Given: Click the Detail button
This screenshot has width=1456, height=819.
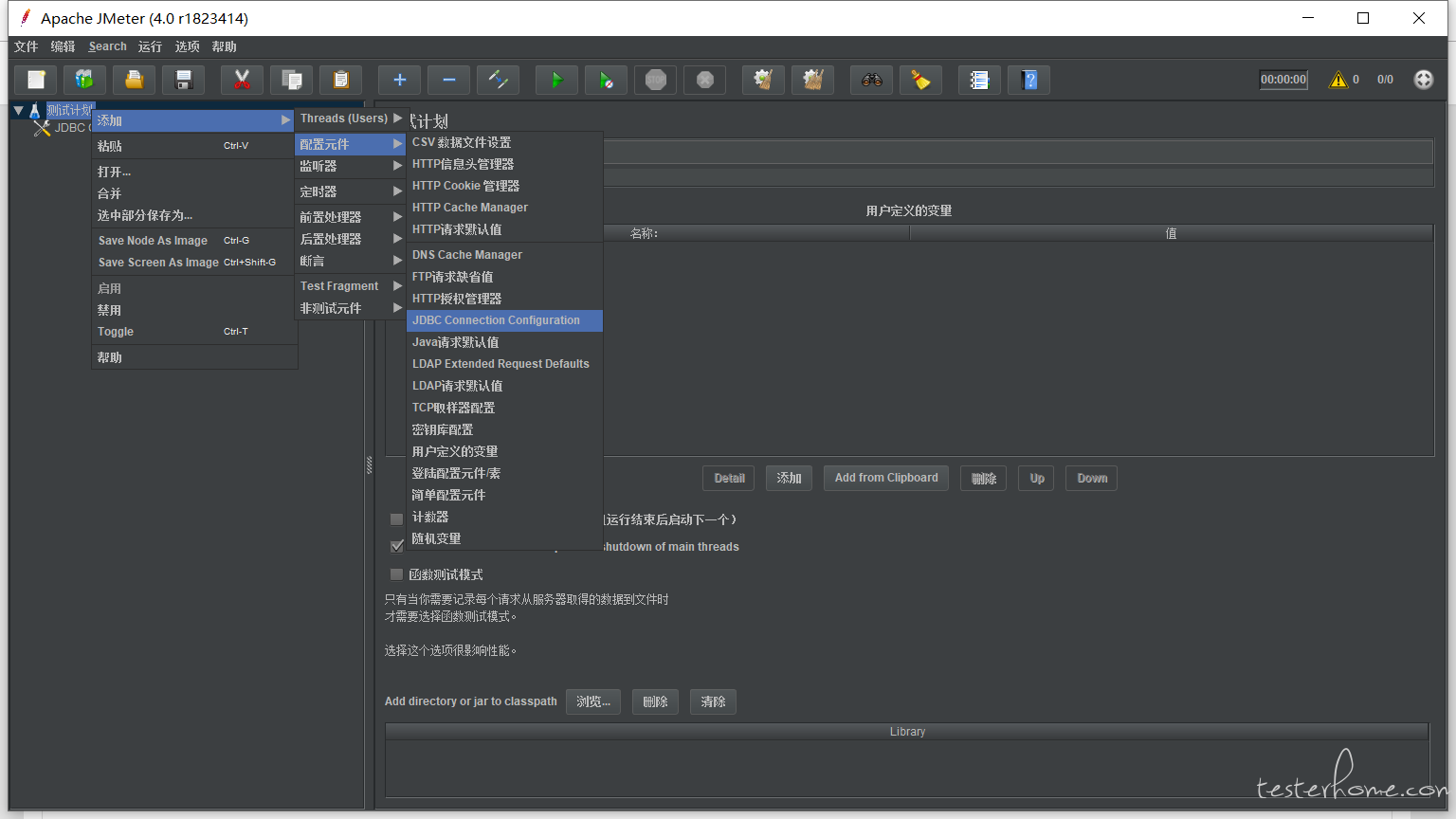Looking at the screenshot, I should pyautogui.click(x=729, y=478).
